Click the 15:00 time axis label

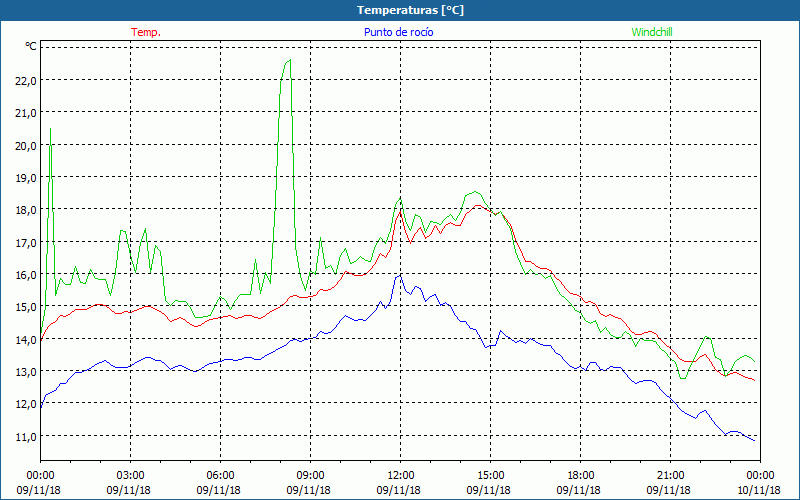pos(491,476)
